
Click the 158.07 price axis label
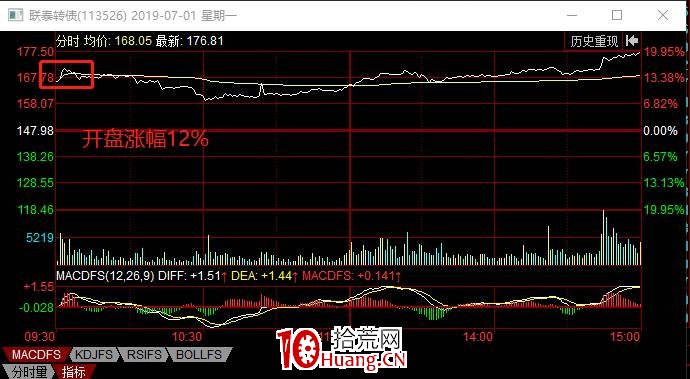pos(35,104)
